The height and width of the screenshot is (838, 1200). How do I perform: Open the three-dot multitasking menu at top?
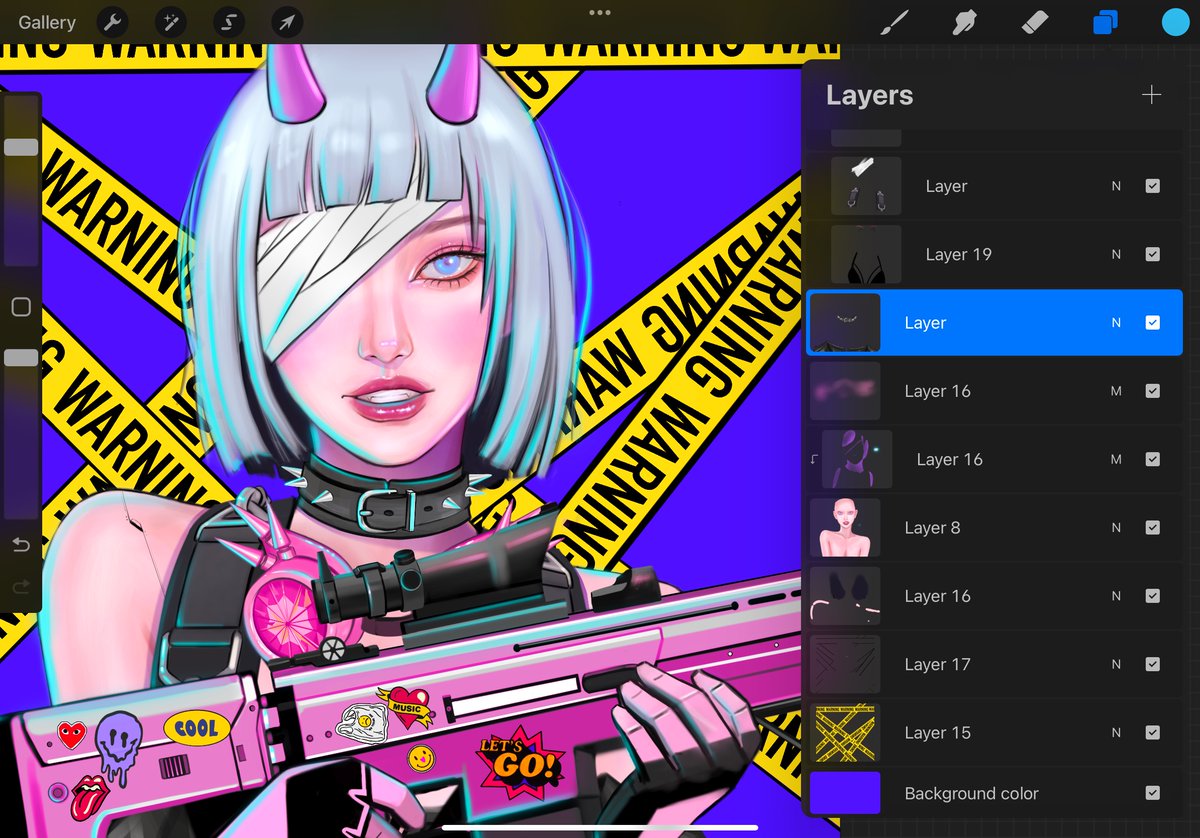click(x=600, y=13)
